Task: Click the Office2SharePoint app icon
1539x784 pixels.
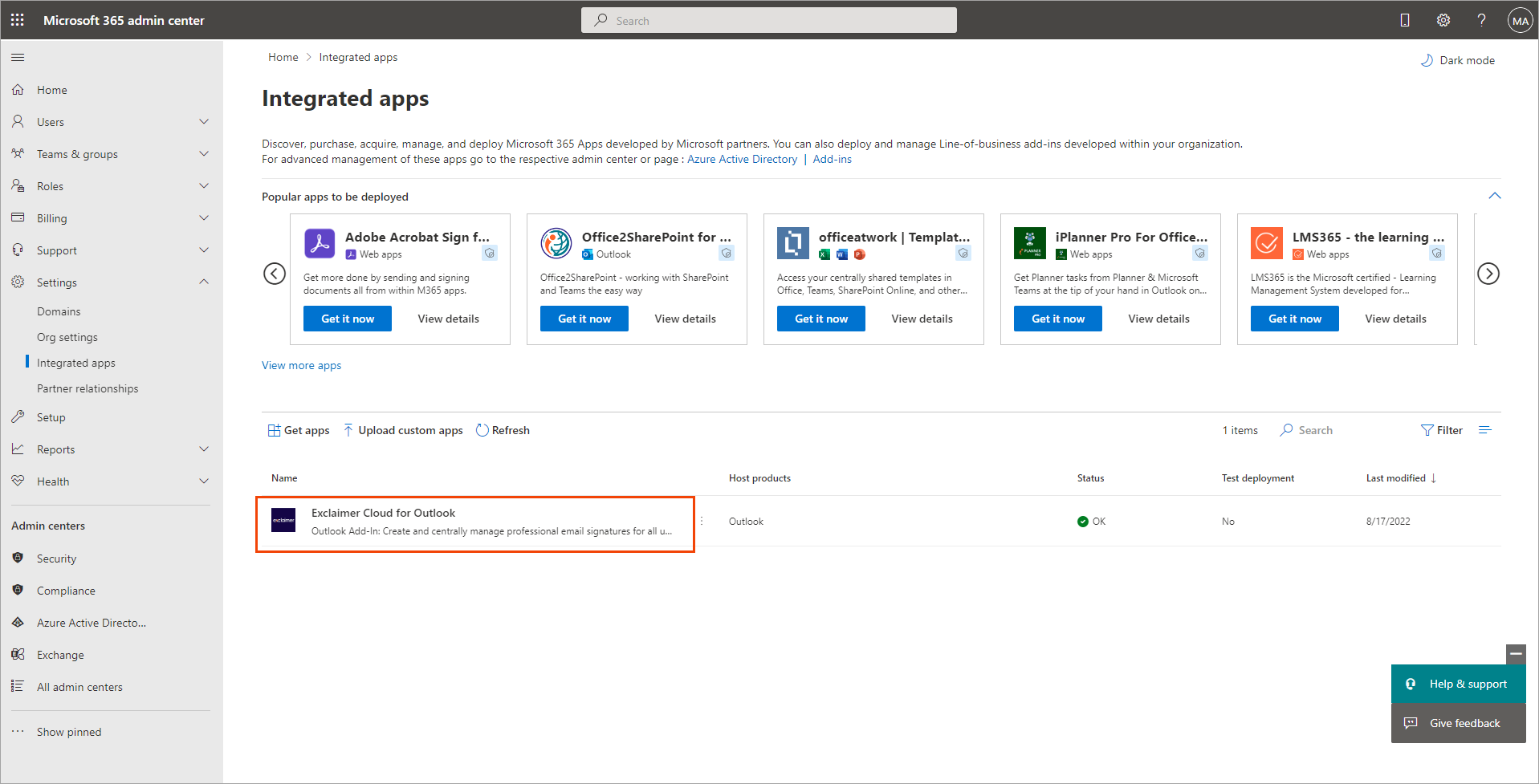Action: [x=556, y=243]
